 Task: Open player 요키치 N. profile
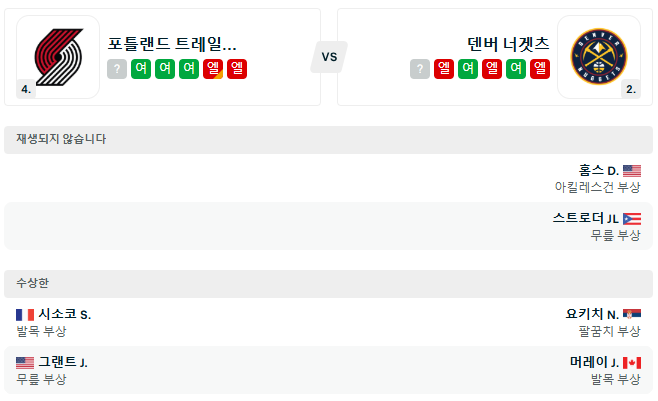tap(592, 314)
